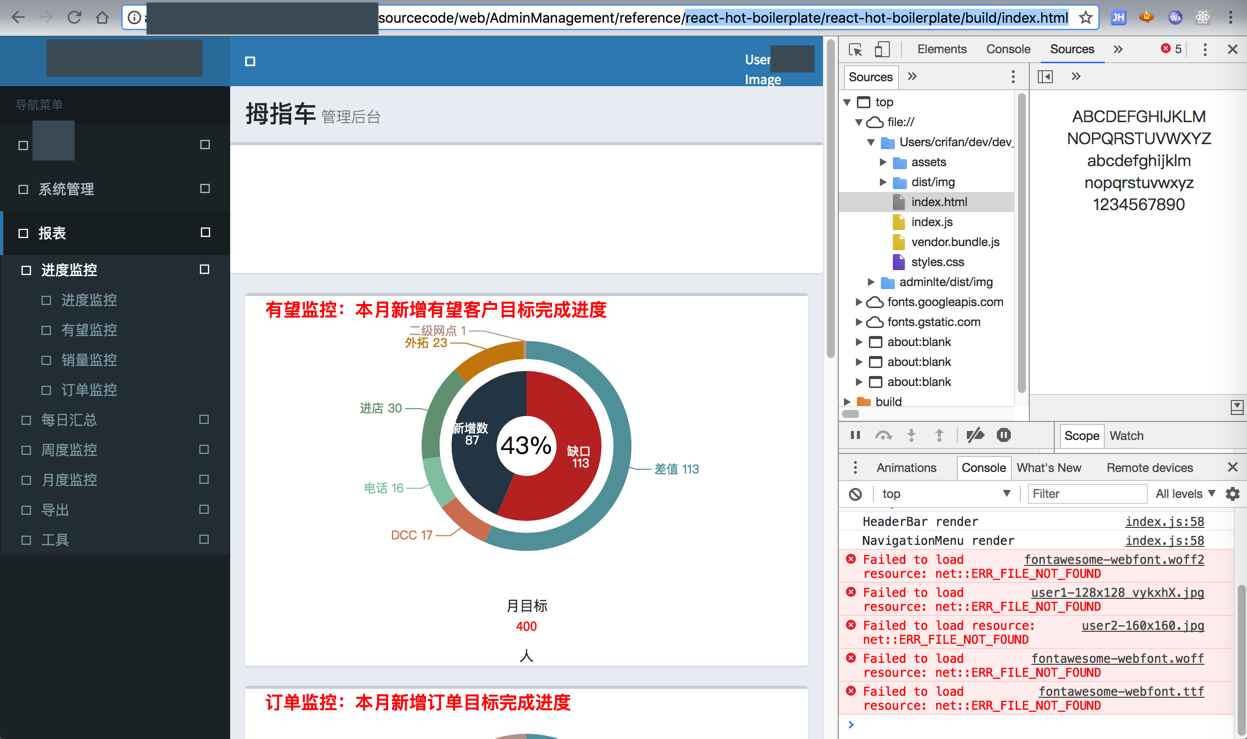Toggle pause on exceptions icon
Screen dimensions: 1247x739
[x=1004, y=435]
